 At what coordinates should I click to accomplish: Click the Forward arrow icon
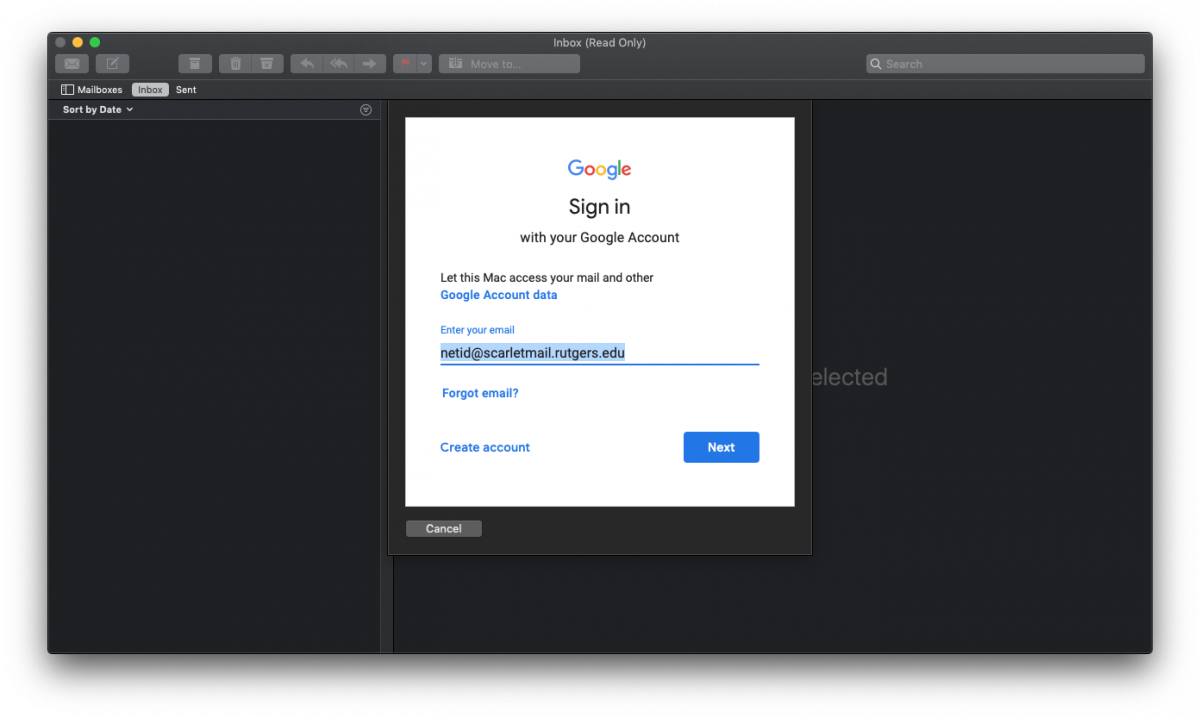(x=371, y=63)
